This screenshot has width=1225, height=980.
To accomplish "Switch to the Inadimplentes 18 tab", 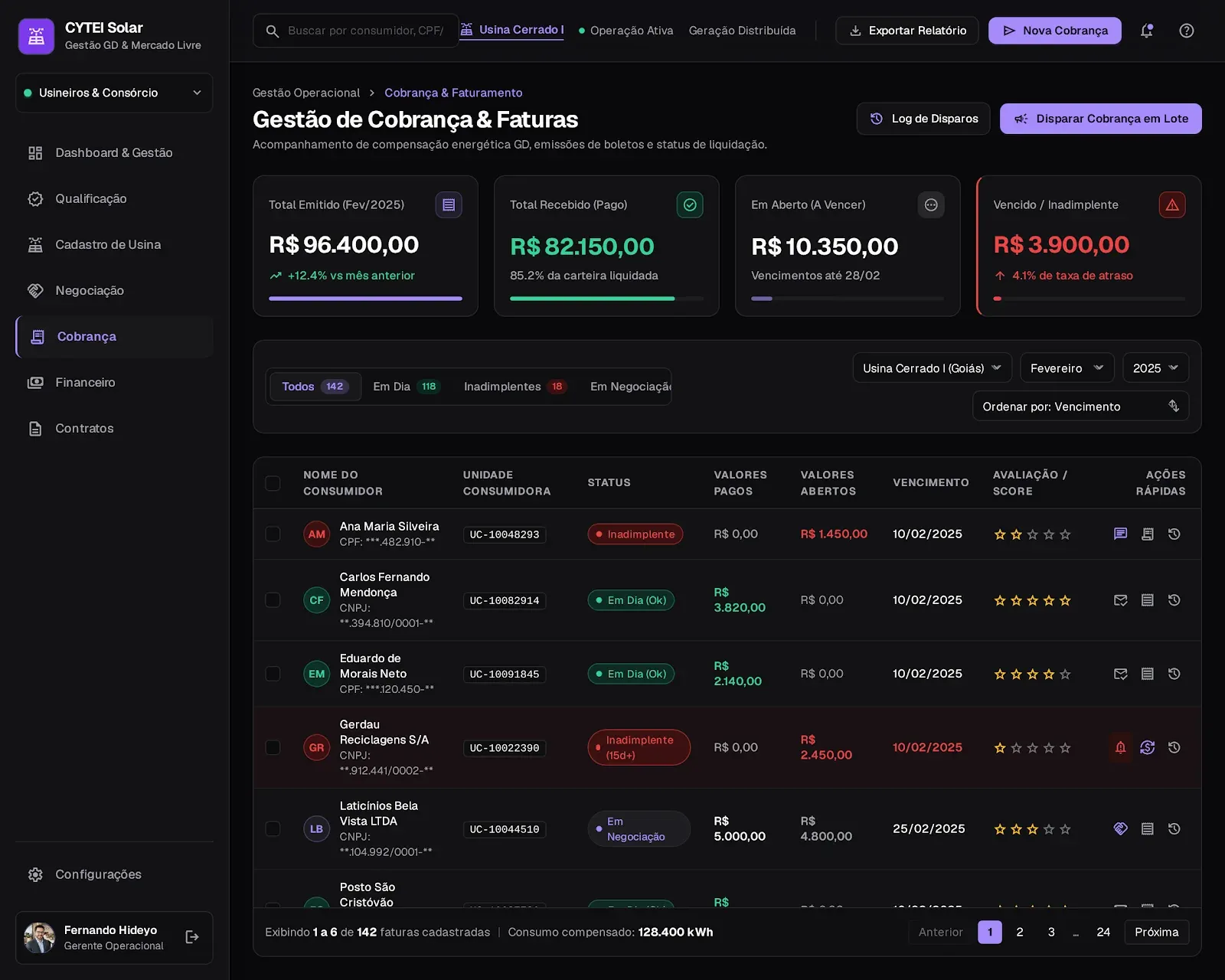I will 515,387.
